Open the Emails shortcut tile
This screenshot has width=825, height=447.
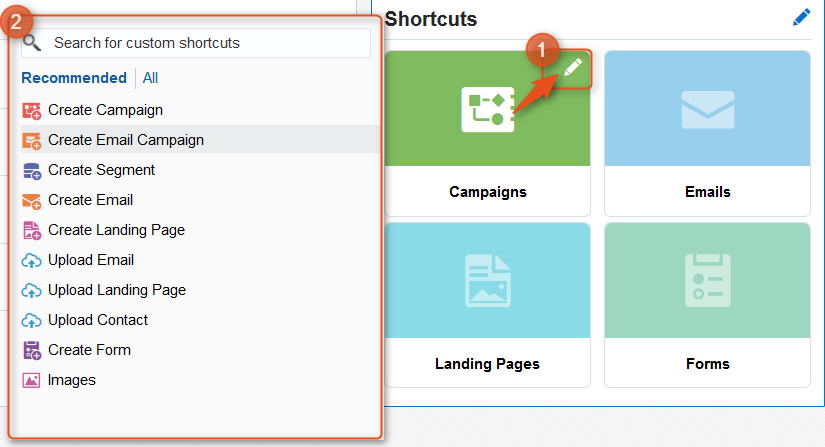tap(707, 133)
